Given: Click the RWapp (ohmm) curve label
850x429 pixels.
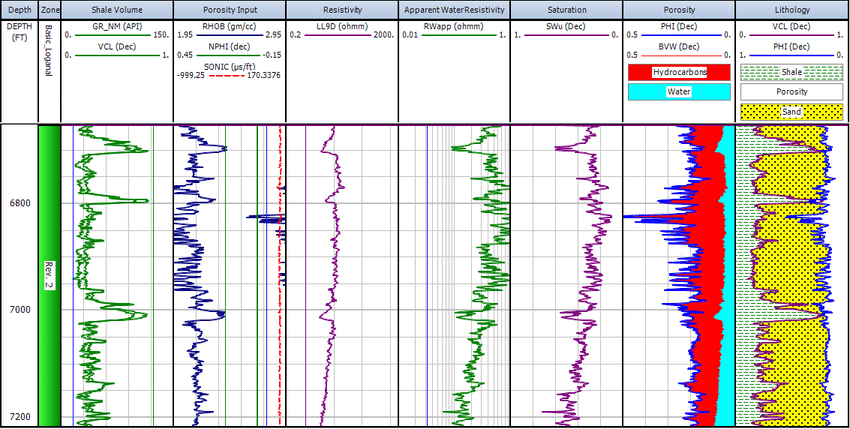Looking at the screenshot, I should [x=454, y=26].
